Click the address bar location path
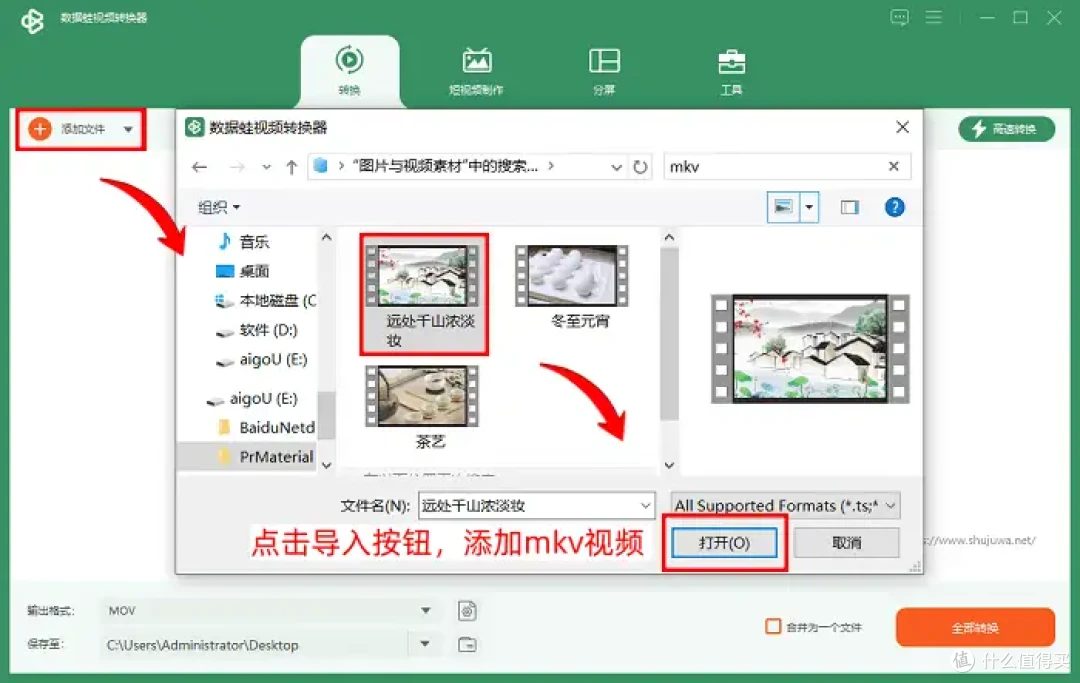The image size is (1080, 683). [x=444, y=166]
